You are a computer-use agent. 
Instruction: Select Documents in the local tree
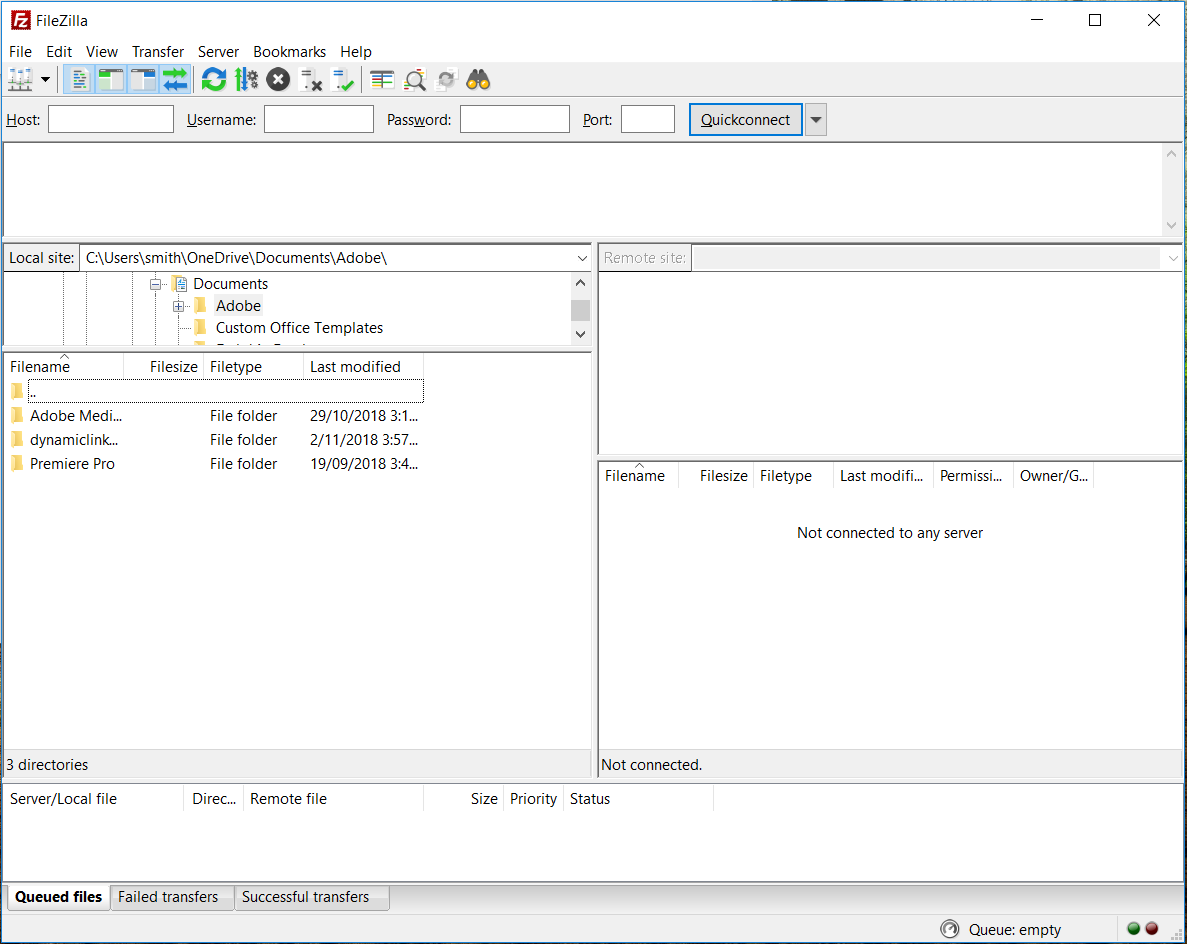(230, 284)
